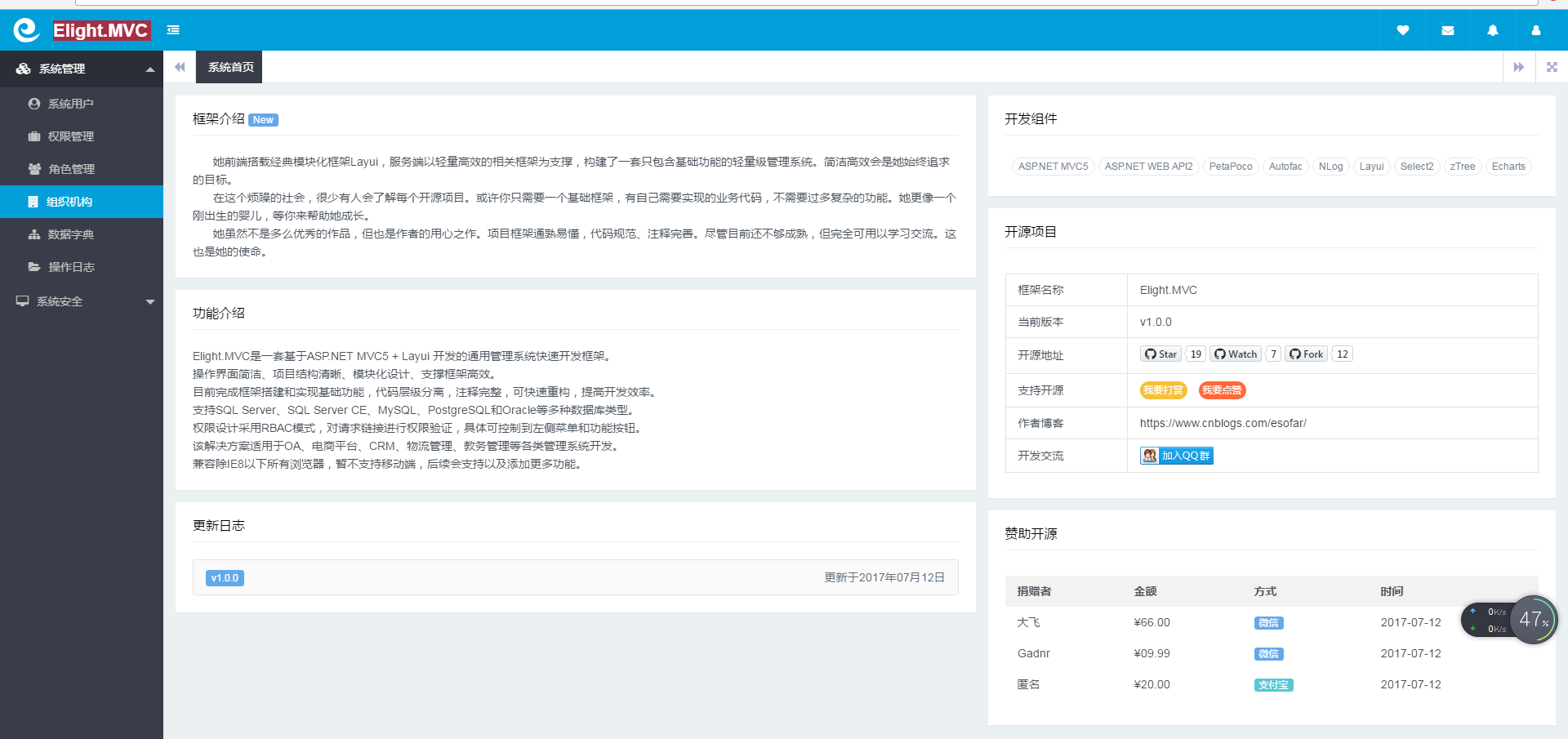Click the amount ¥66.00
1568x739 pixels.
pos(1151,622)
